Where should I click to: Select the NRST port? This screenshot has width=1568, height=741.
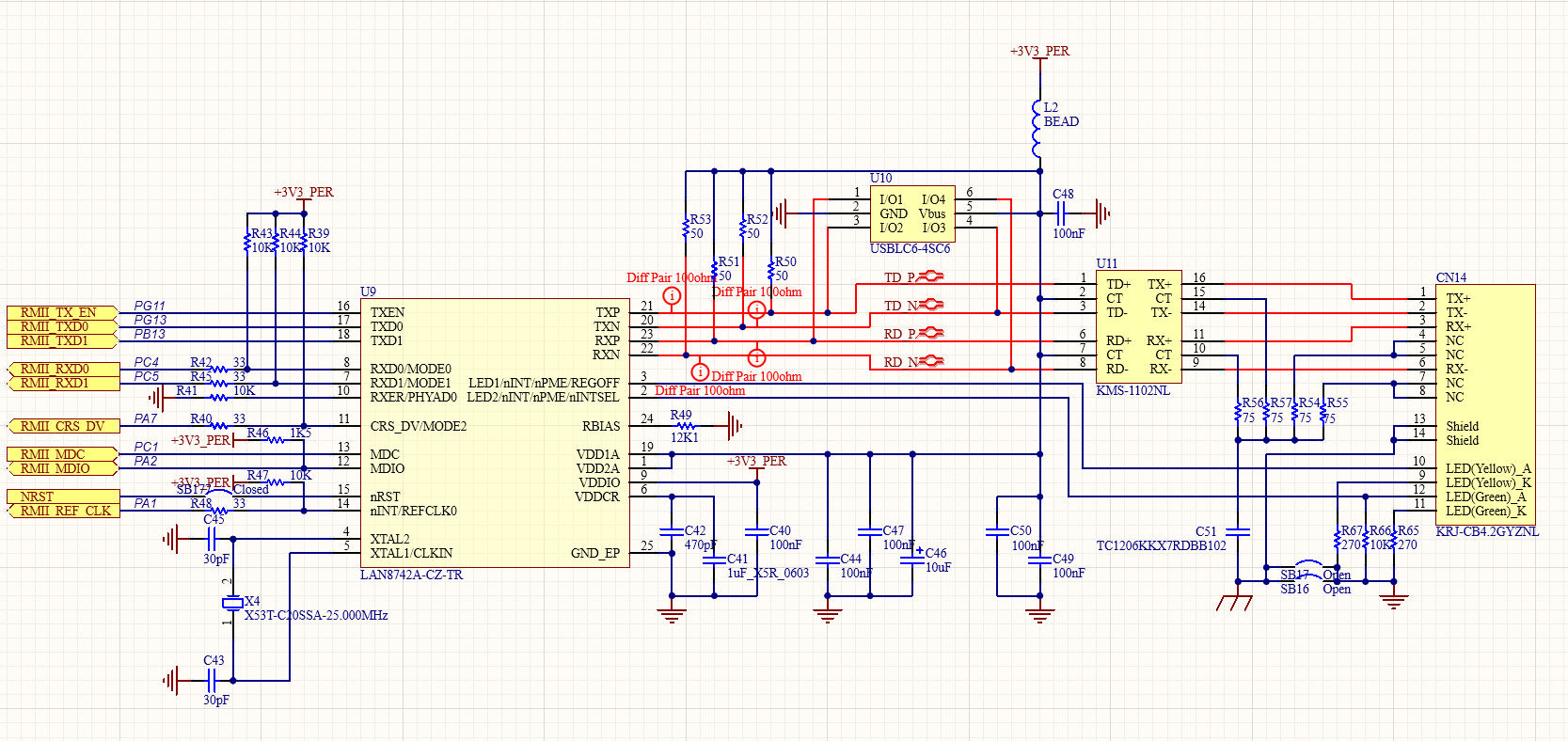pyautogui.click(x=62, y=497)
